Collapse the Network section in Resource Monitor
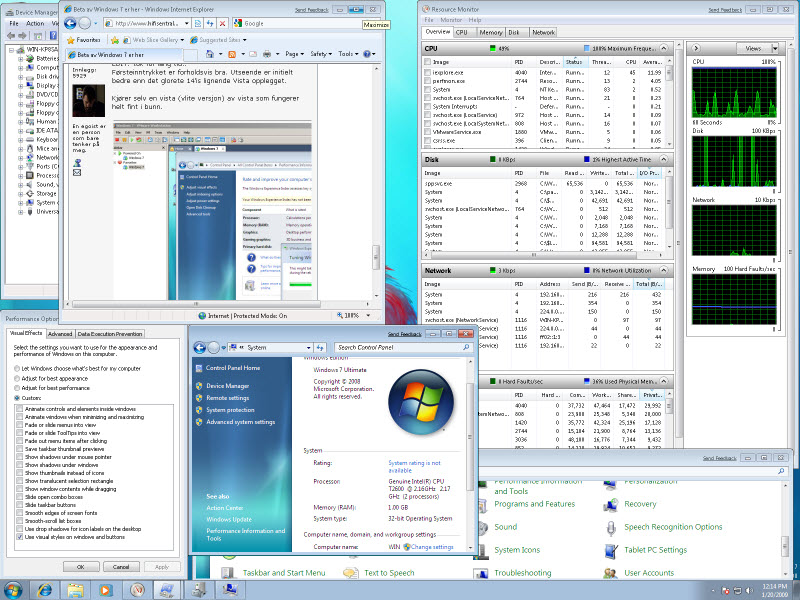The height and width of the screenshot is (600, 800). tap(663, 270)
